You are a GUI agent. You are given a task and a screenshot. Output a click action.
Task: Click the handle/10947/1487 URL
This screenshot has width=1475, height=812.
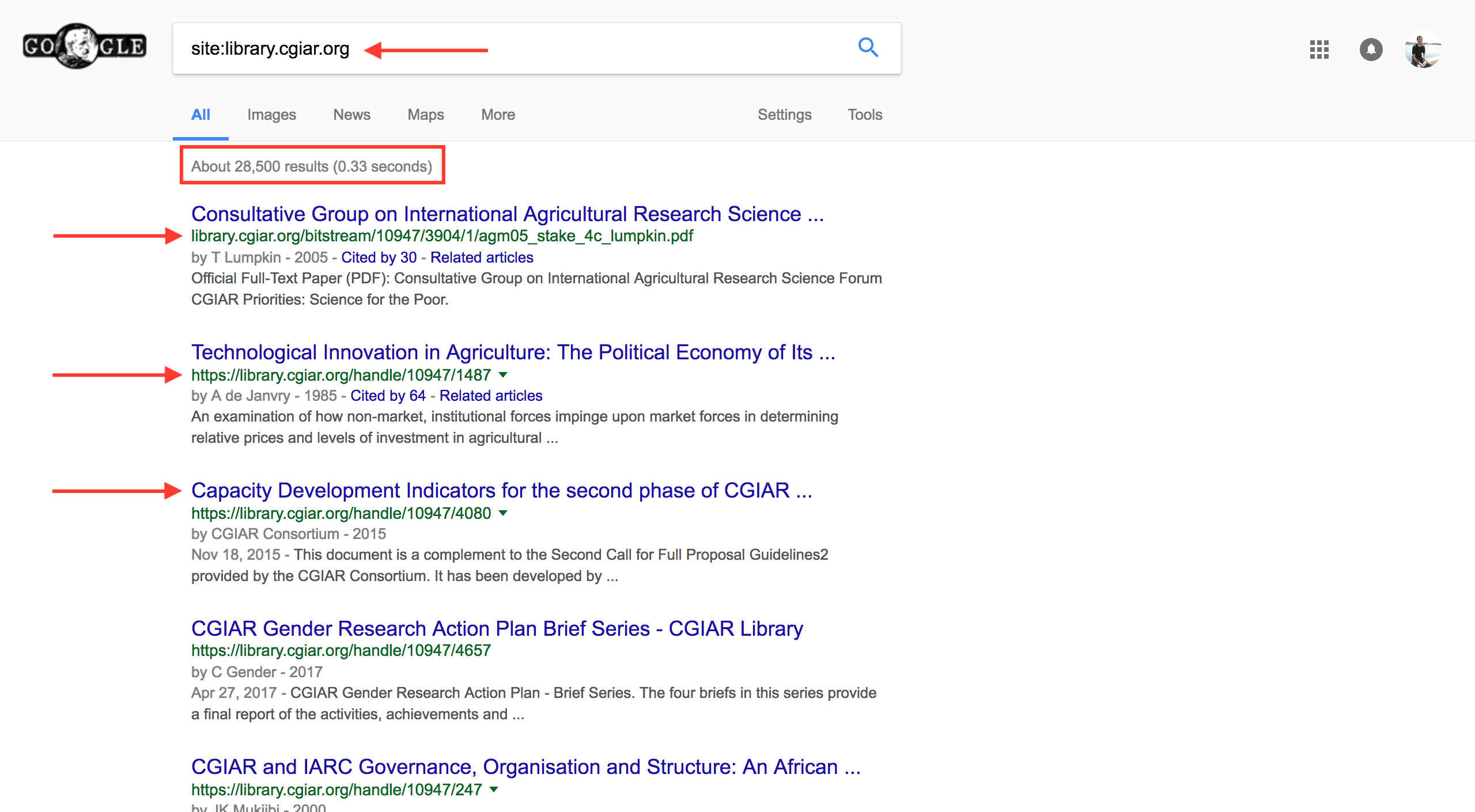coord(341,375)
